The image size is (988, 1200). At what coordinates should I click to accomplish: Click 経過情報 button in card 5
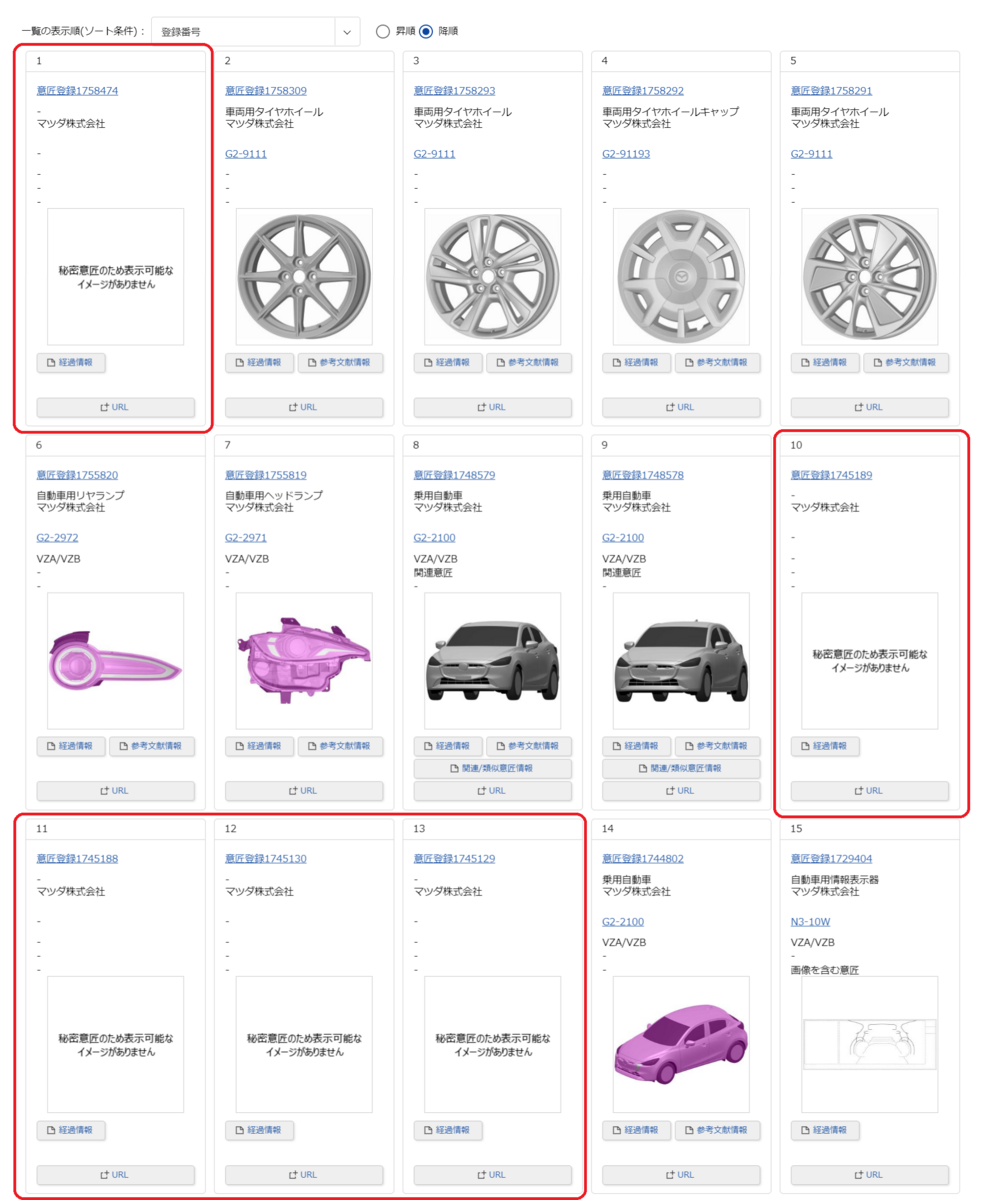(825, 362)
